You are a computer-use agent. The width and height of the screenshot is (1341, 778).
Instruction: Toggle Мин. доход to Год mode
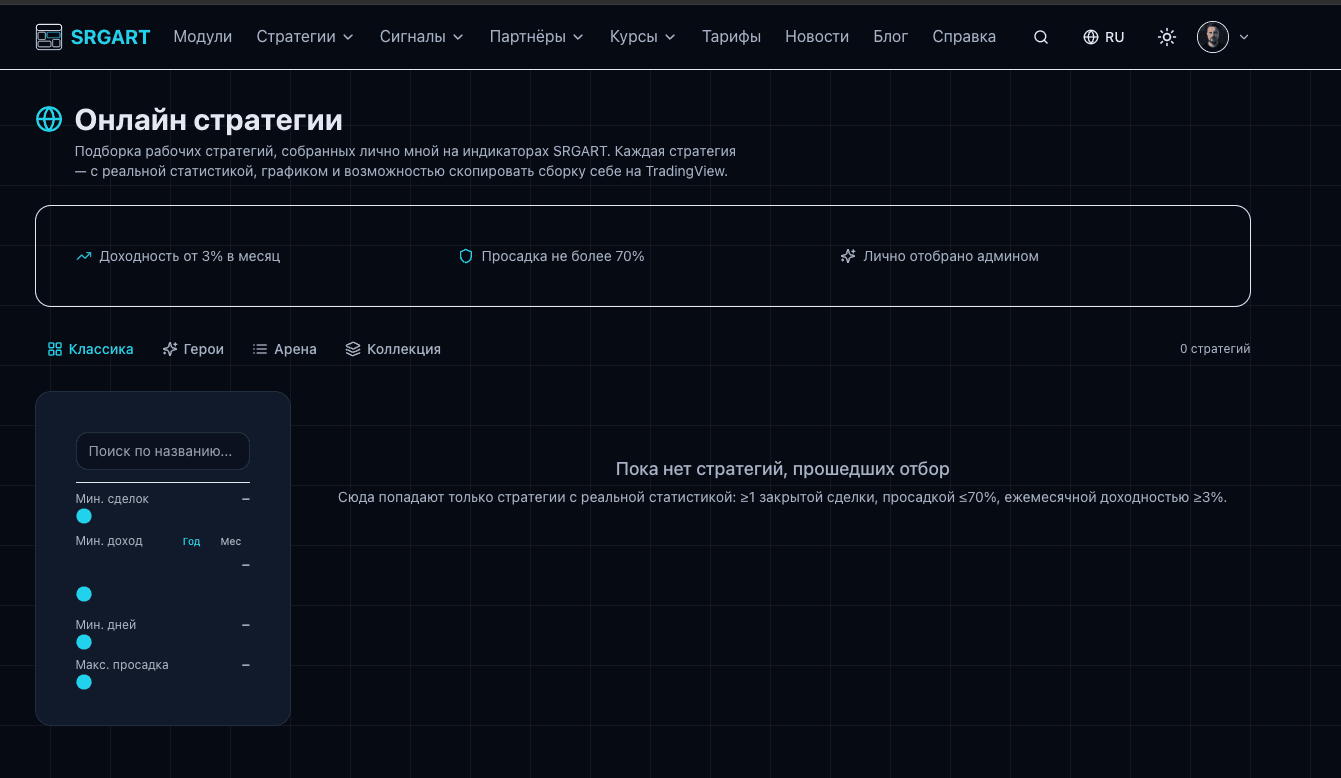tap(190, 541)
